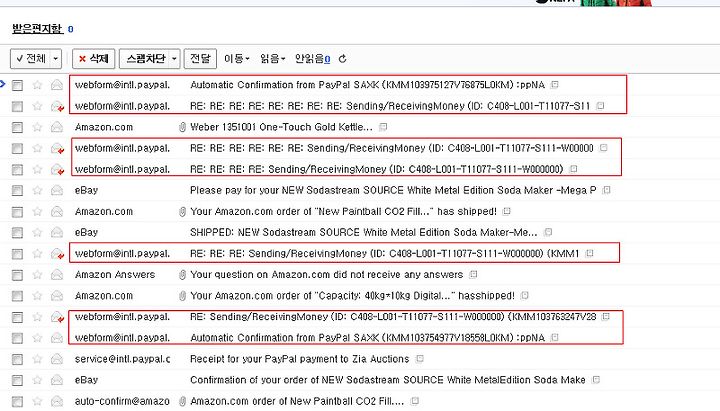This screenshot has height=411, width=720.
Task: Refresh the inbox list
Action: pyautogui.click(x=342, y=59)
